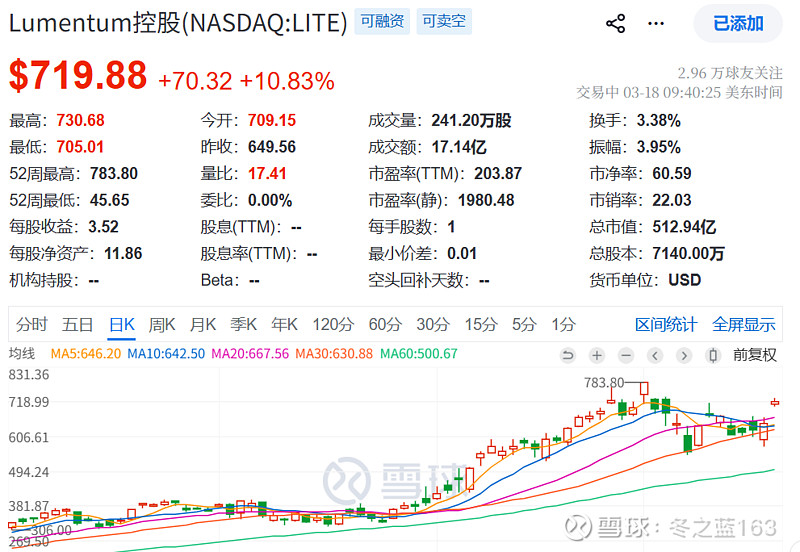
Task: Zoom in chart with plus icon
Action: tap(596, 355)
